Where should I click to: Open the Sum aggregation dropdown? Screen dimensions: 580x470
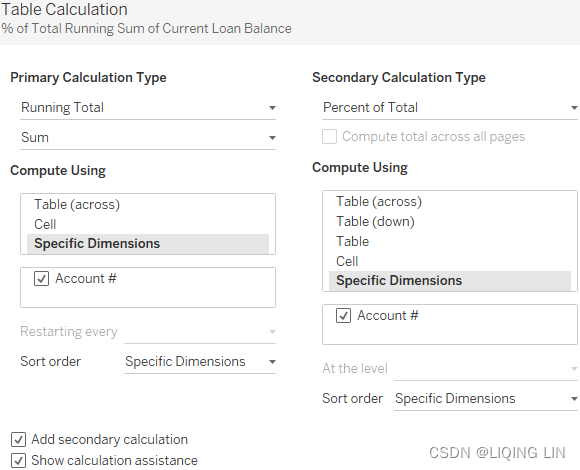(148, 138)
